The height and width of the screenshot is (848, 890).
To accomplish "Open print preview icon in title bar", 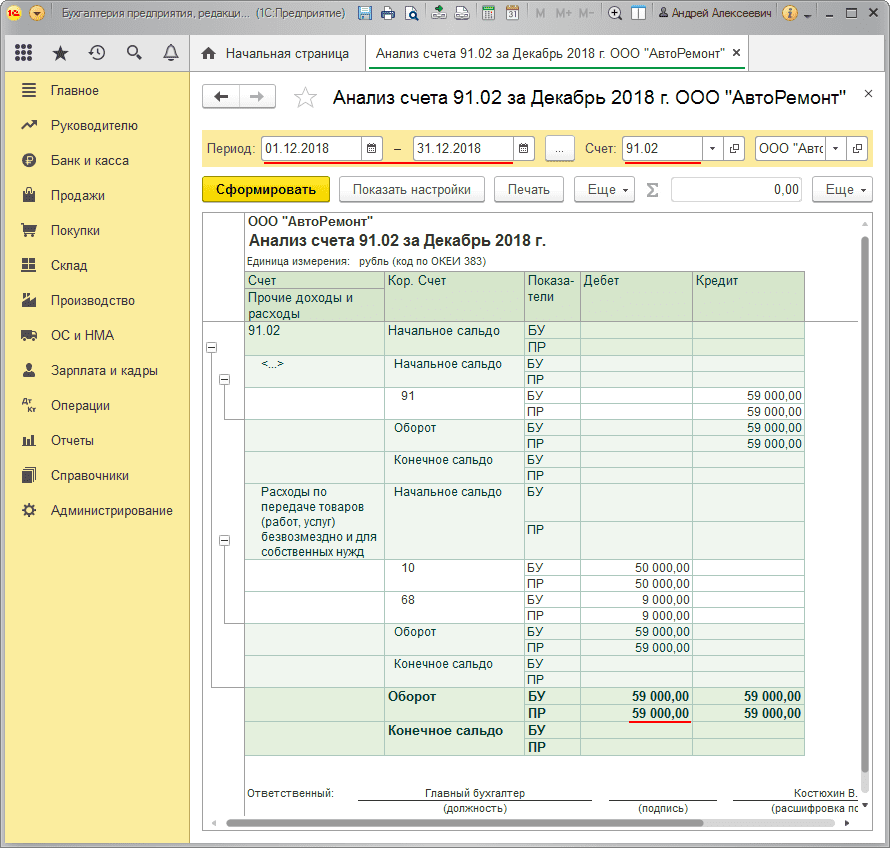I will click(x=412, y=12).
